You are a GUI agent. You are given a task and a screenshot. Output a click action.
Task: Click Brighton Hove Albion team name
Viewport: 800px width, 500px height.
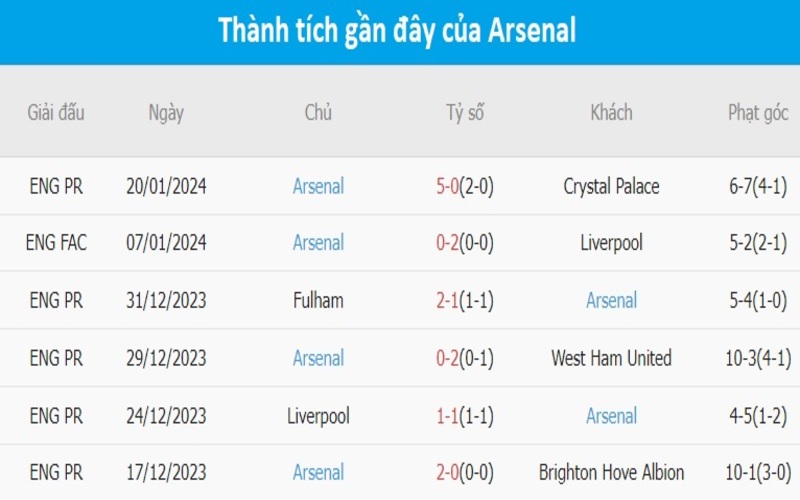pos(611,472)
